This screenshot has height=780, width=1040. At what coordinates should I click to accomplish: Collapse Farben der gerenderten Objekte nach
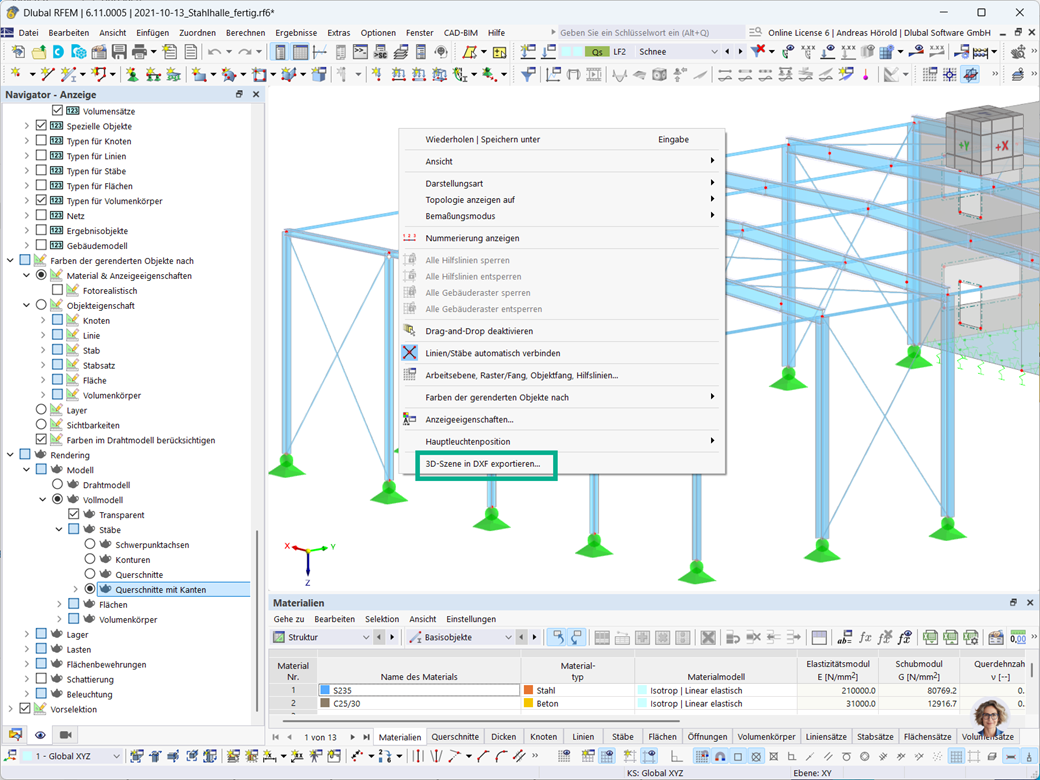10,260
